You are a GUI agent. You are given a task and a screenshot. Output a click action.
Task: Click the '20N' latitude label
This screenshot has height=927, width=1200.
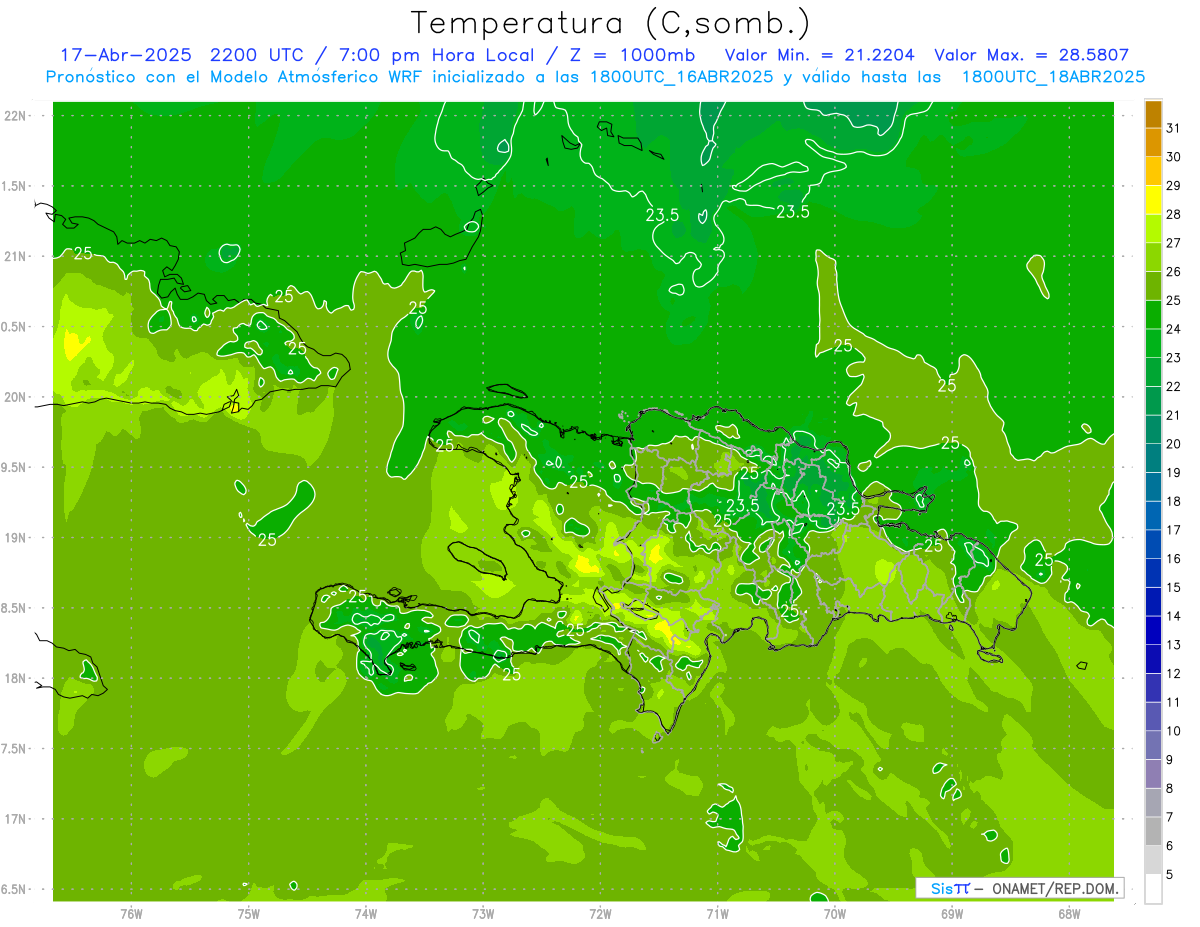tap(15, 398)
